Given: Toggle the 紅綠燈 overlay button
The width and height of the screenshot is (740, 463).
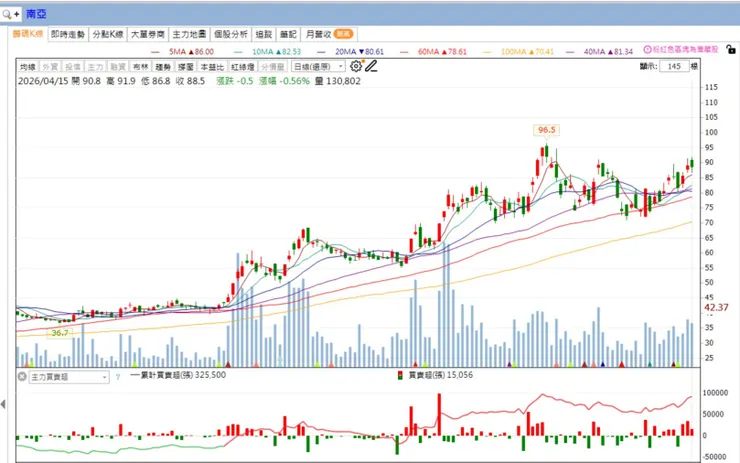Looking at the screenshot, I should 243,67.
